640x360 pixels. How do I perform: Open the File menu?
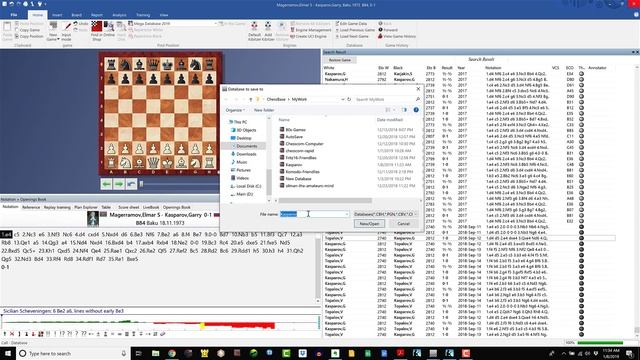pyautogui.click(x=14, y=15)
